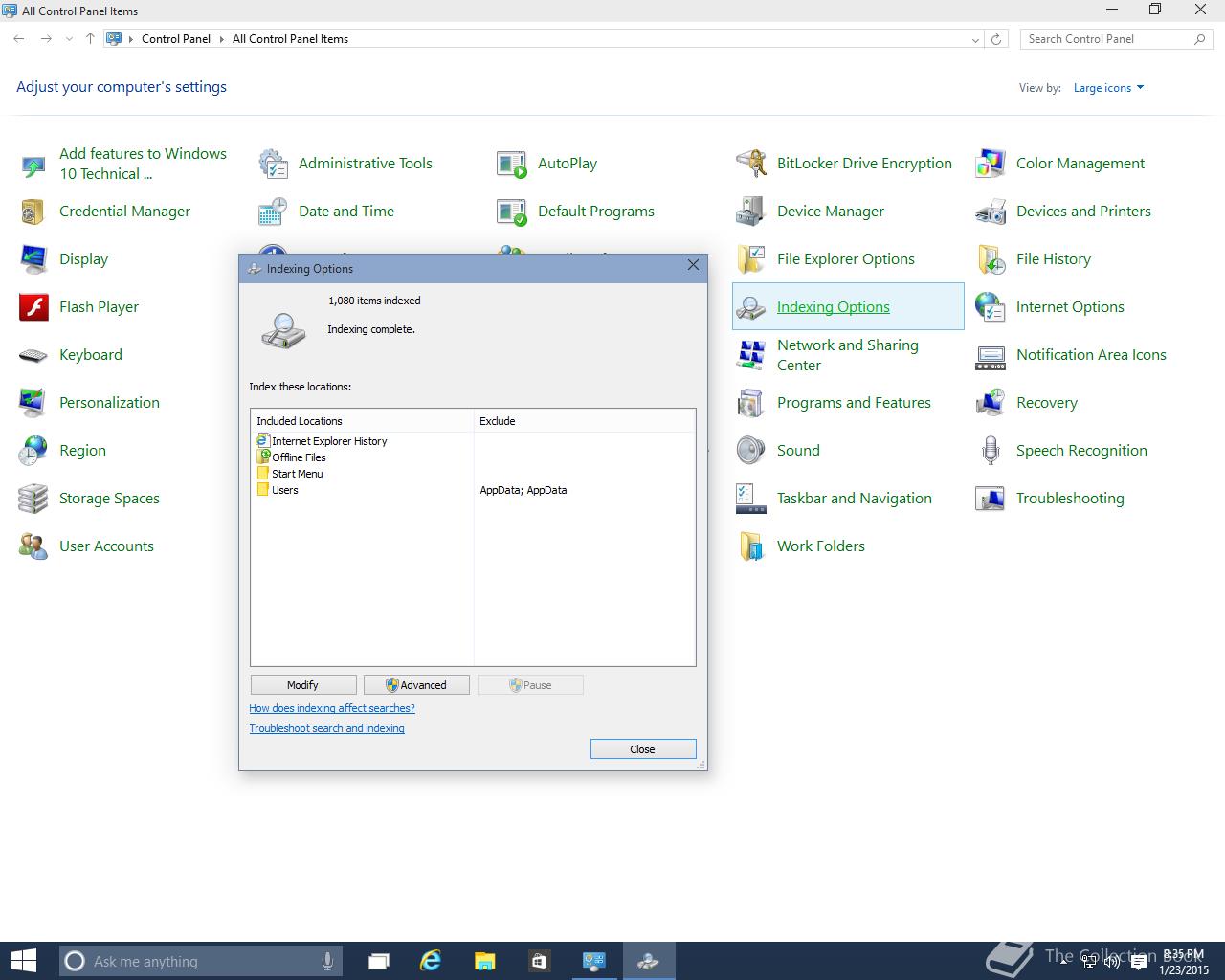This screenshot has height=980, width=1225.
Task: Click the Search Control Panel field
Action: [x=1117, y=39]
